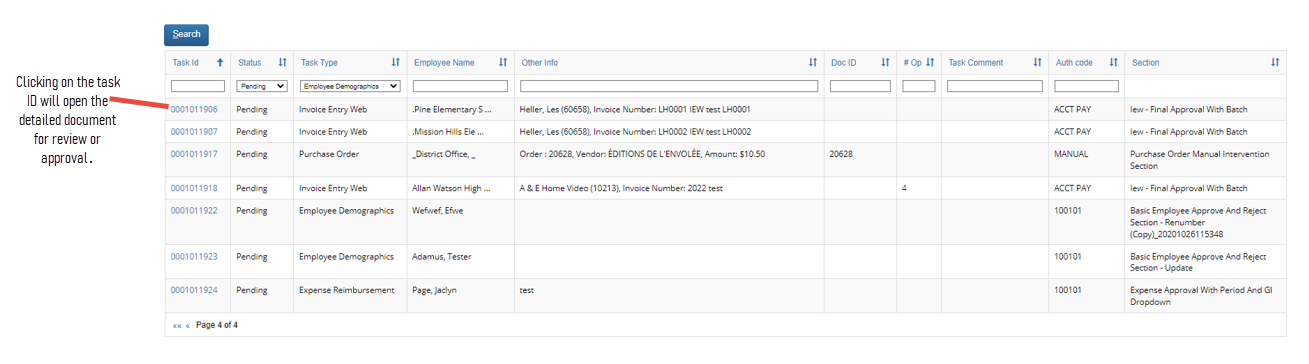Screen dimensions: 1309x364
Task: Sort the Other Info column via its sort icon
Action: 813,62
